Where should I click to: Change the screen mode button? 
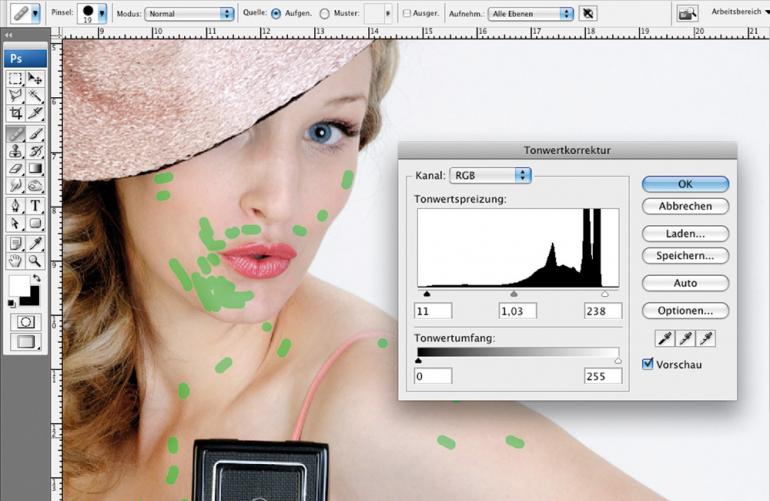[26, 342]
